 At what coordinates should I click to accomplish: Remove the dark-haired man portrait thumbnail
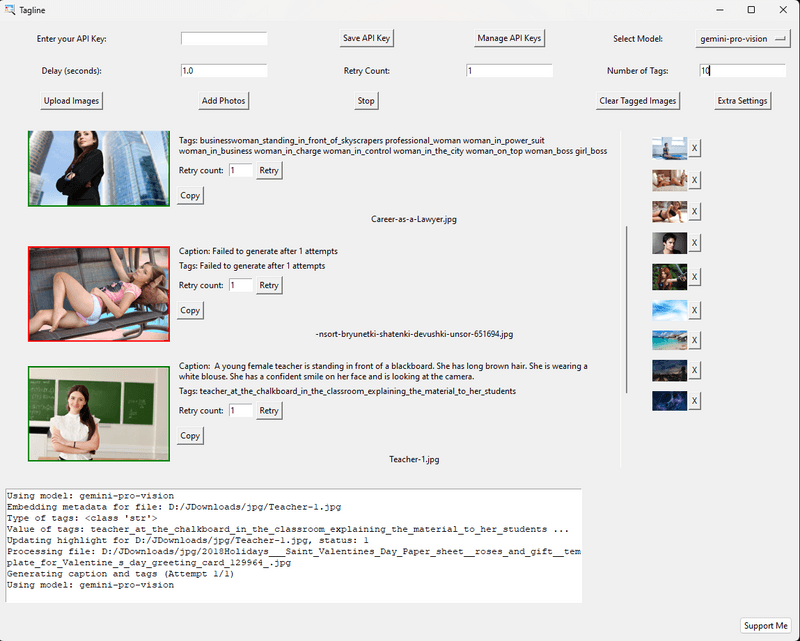(694, 243)
